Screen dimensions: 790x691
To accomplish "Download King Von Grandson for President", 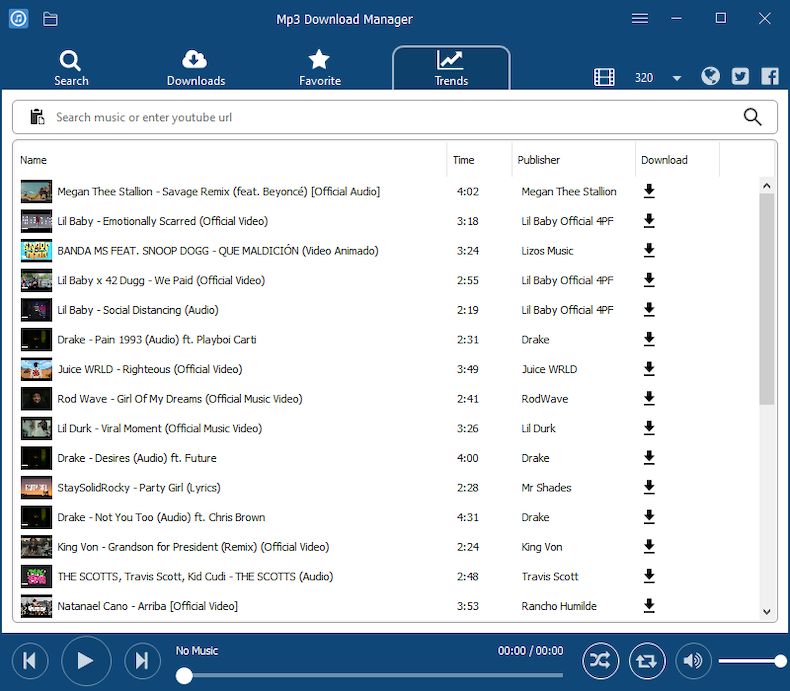I will [x=649, y=546].
